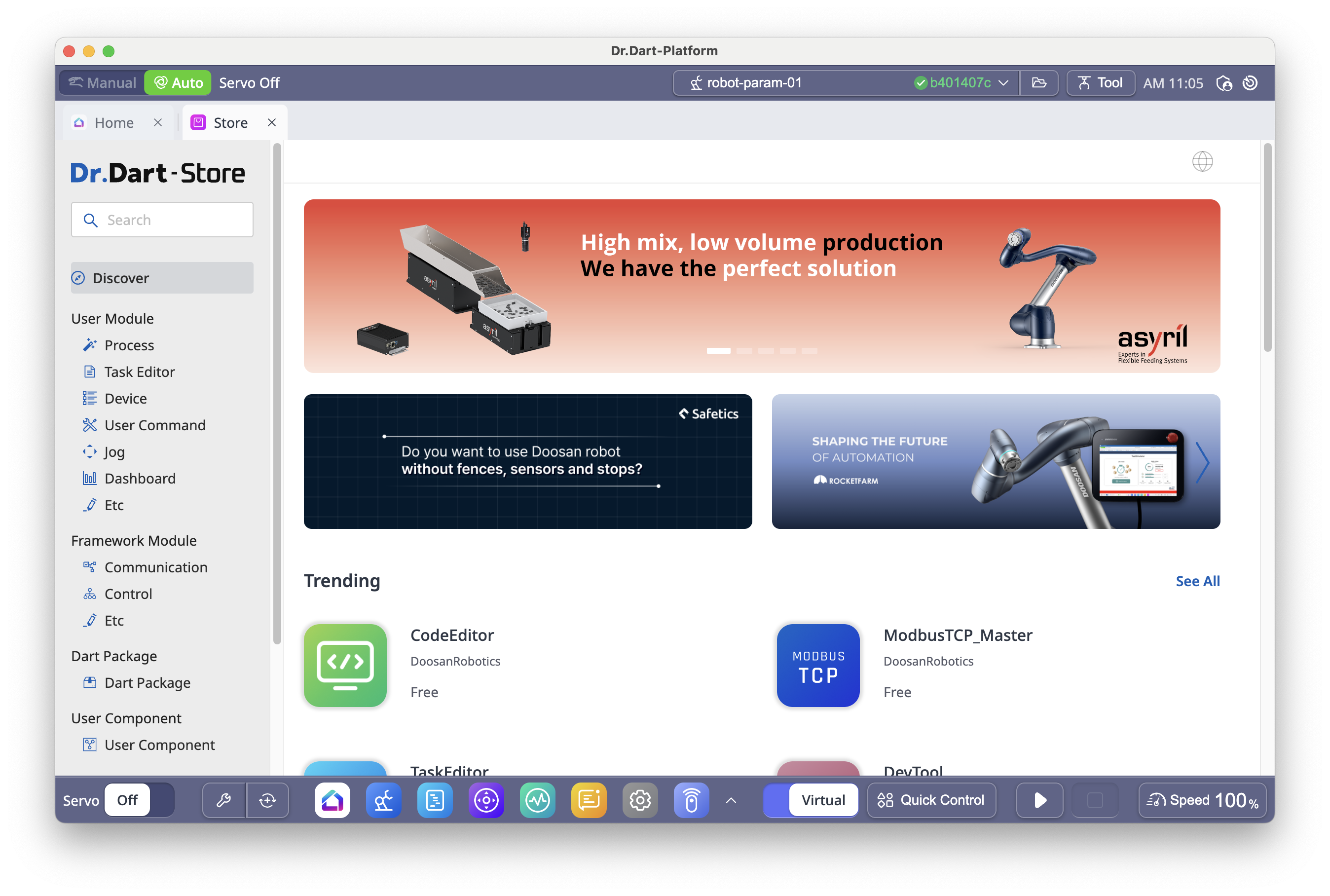Switch to the Home tab
Screen dimensions: 1330x896
pyautogui.click(x=113, y=123)
